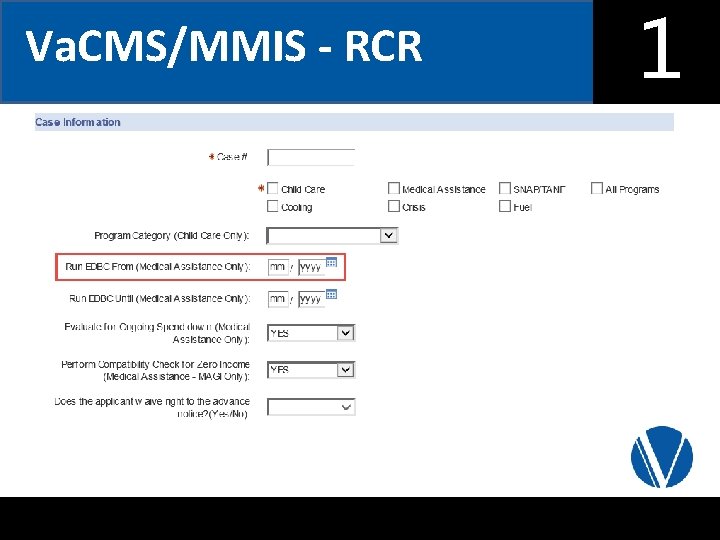Image resolution: width=720 pixels, height=540 pixels.
Task: Click the Case Information section header
Action: pyautogui.click(x=354, y=122)
